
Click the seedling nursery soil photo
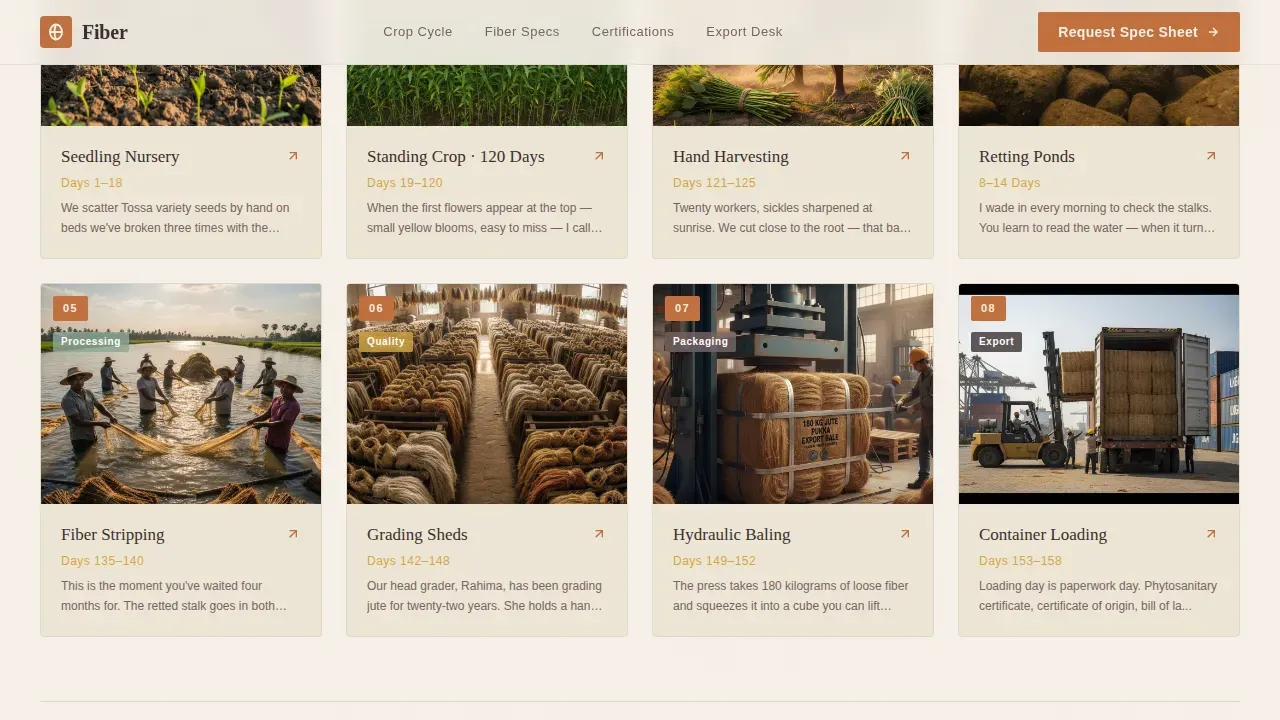pyautogui.click(x=181, y=96)
